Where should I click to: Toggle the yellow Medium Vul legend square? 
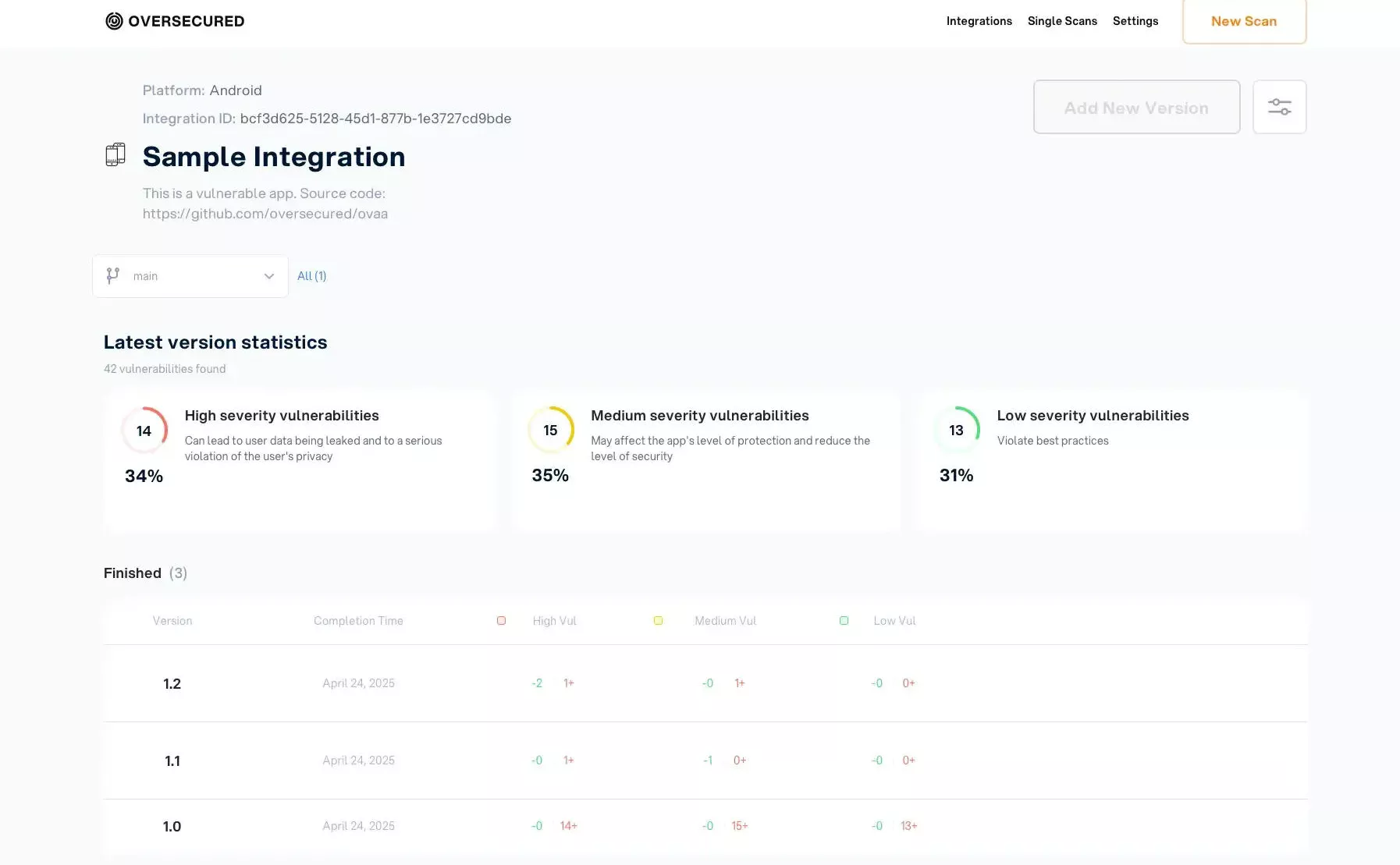[658, 620]
